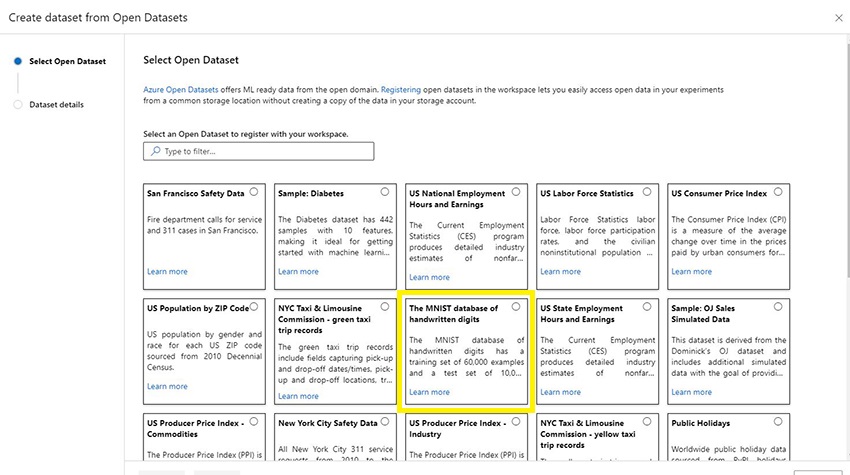Click the Sample: Diabetes card title
This screenshot has width=850, height=475.
311,194
